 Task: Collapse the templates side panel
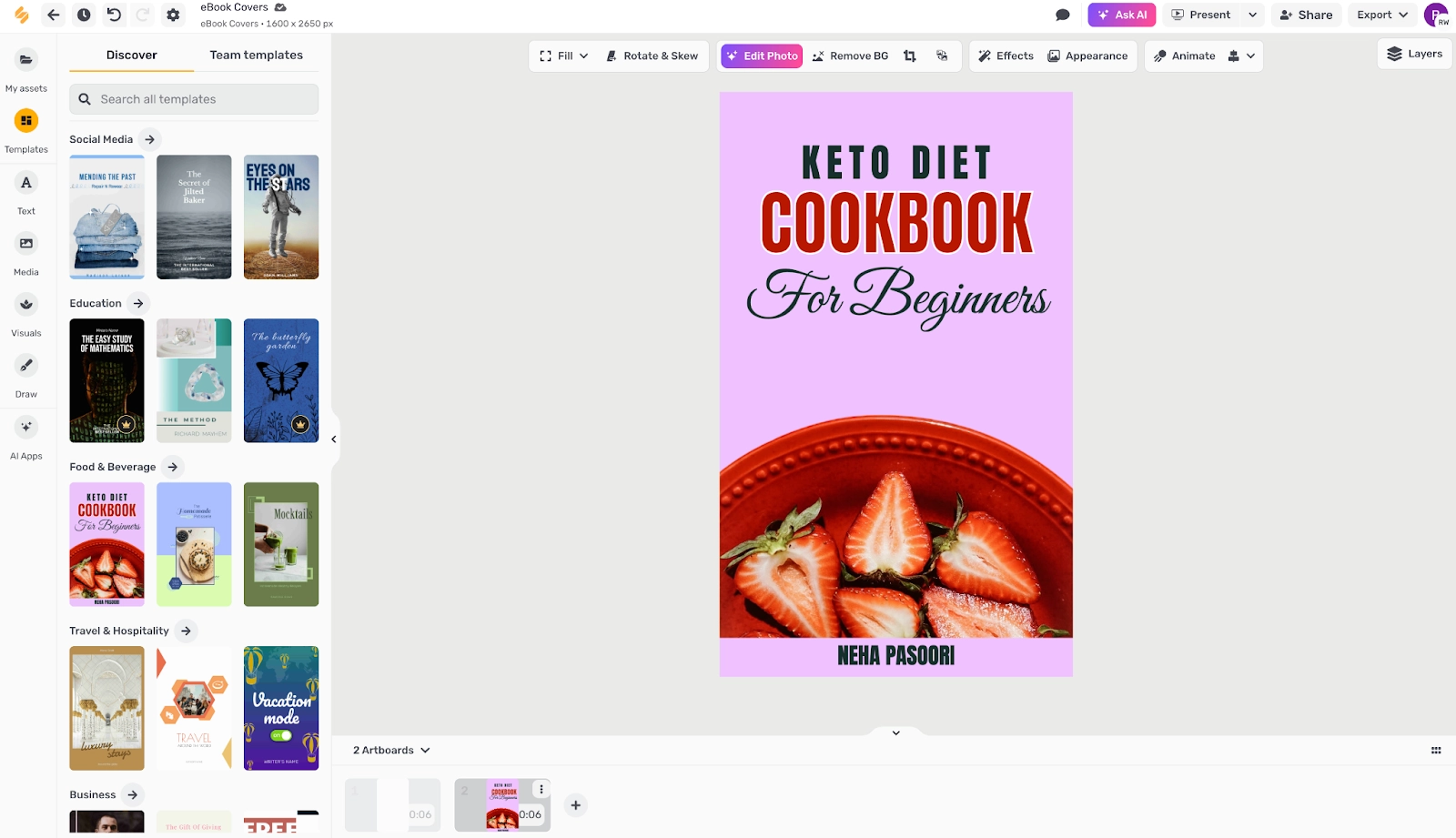(x=334, y=439)
